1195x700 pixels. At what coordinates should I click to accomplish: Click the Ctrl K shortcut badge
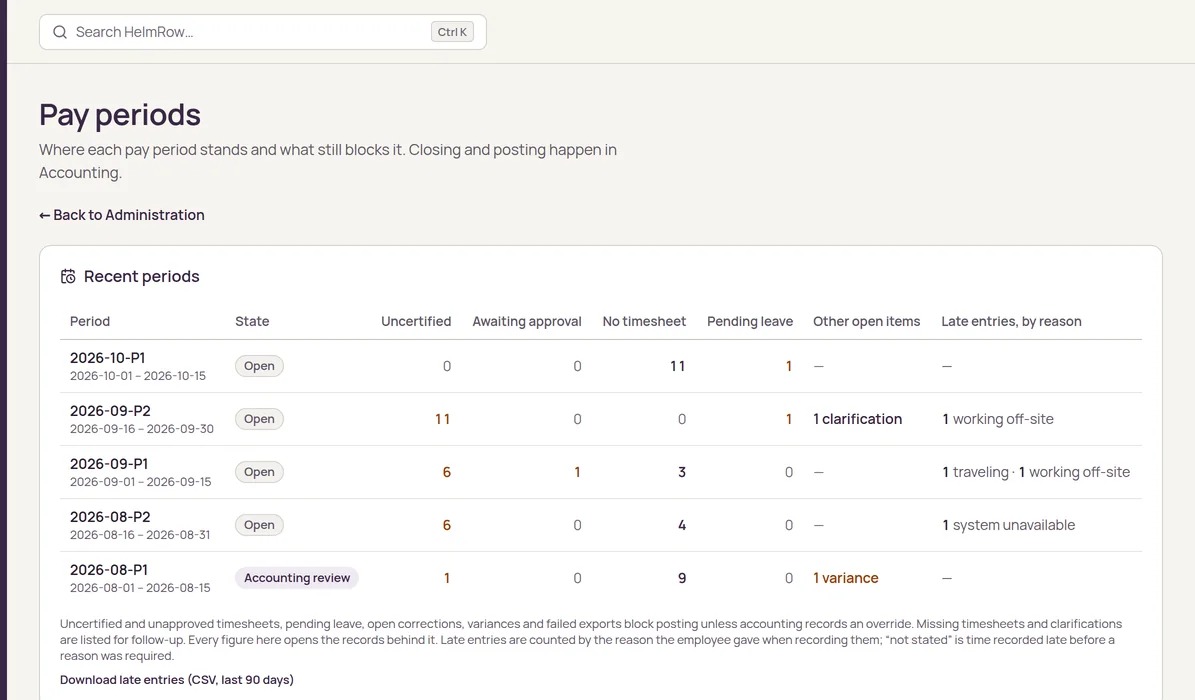[452, 32]
